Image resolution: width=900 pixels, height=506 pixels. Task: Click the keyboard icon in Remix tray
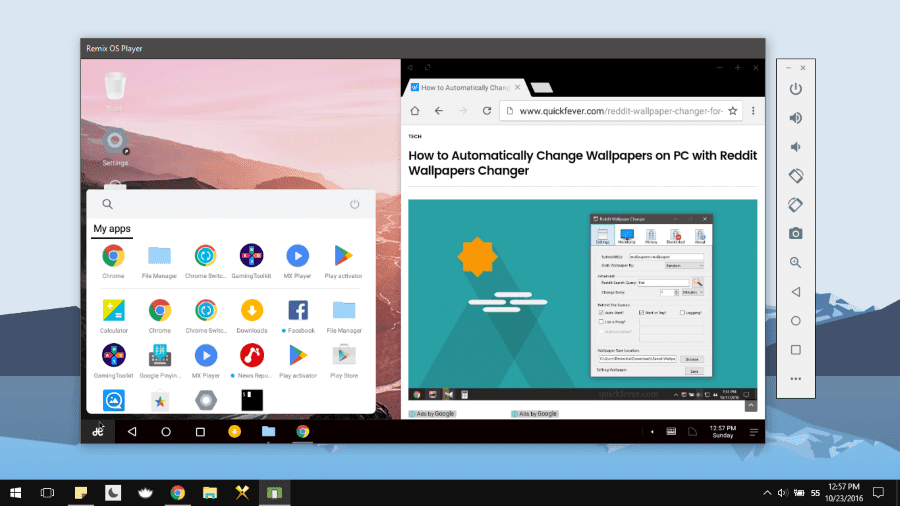tap(671, 431)
